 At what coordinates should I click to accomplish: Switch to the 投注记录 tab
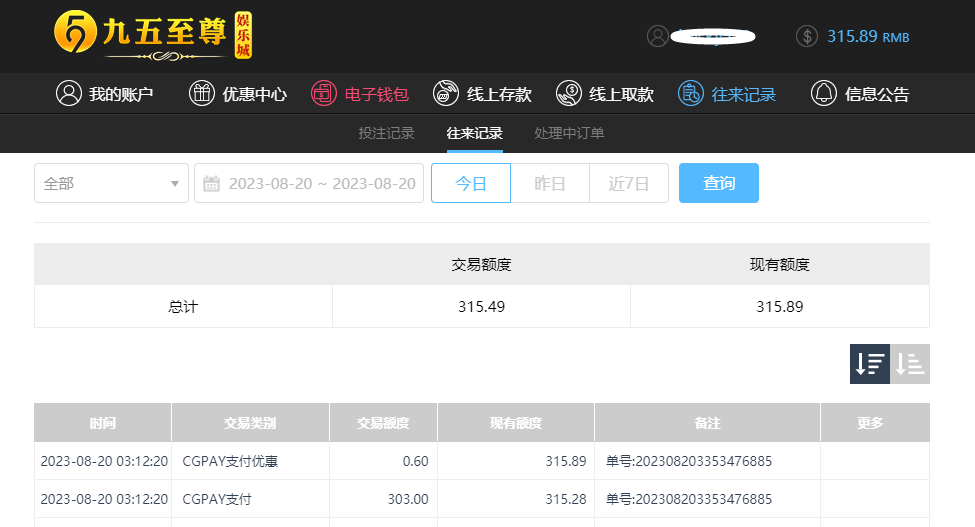click(386, 133)
